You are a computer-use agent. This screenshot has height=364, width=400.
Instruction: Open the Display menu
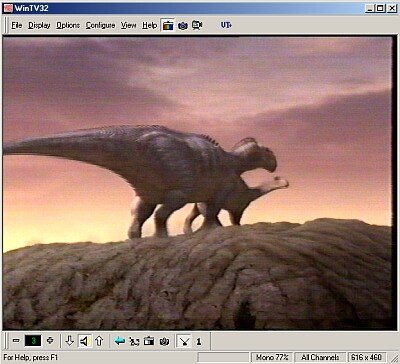pos(39,25)
